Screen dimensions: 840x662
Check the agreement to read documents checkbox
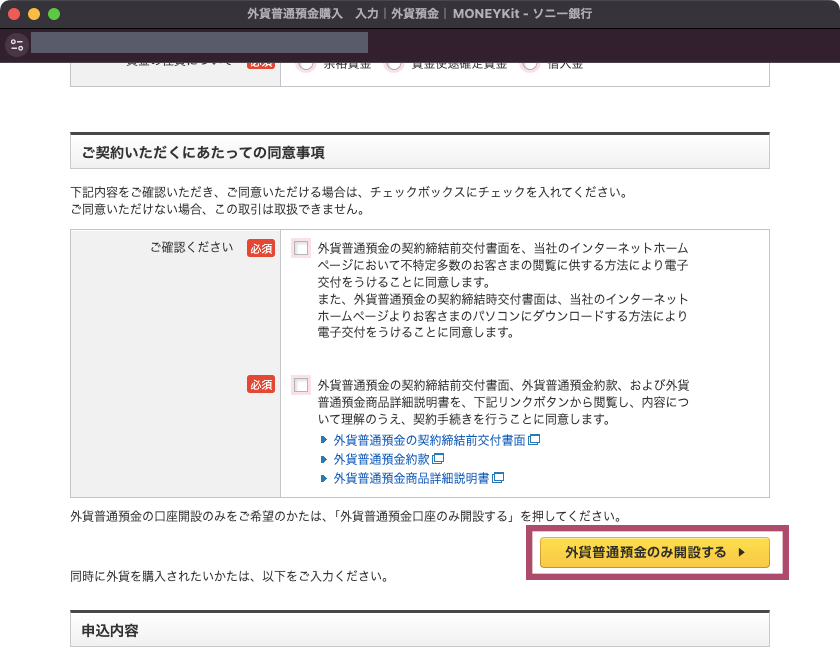301,385
